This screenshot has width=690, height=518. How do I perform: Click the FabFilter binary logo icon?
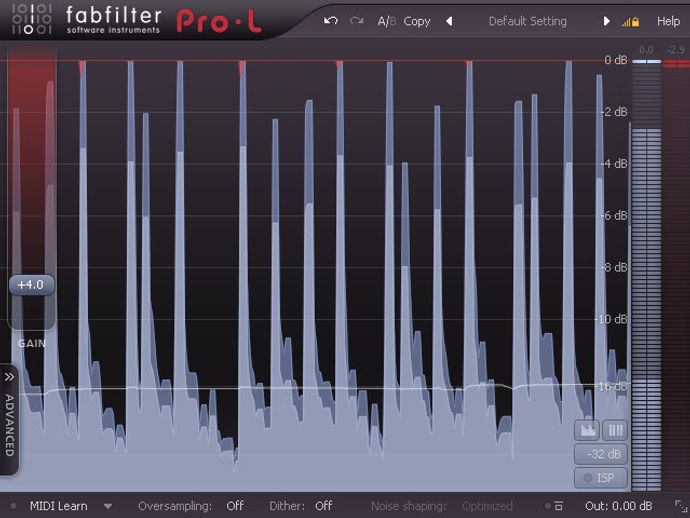[x=31, y=19]
